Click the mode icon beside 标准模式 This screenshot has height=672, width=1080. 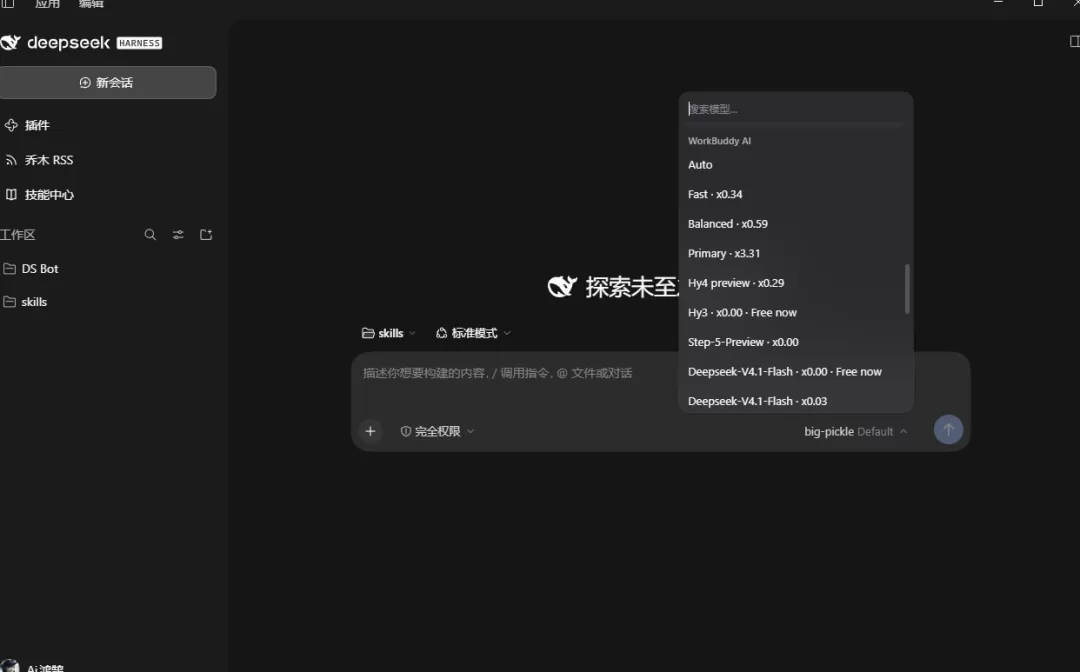coord(442,333)
